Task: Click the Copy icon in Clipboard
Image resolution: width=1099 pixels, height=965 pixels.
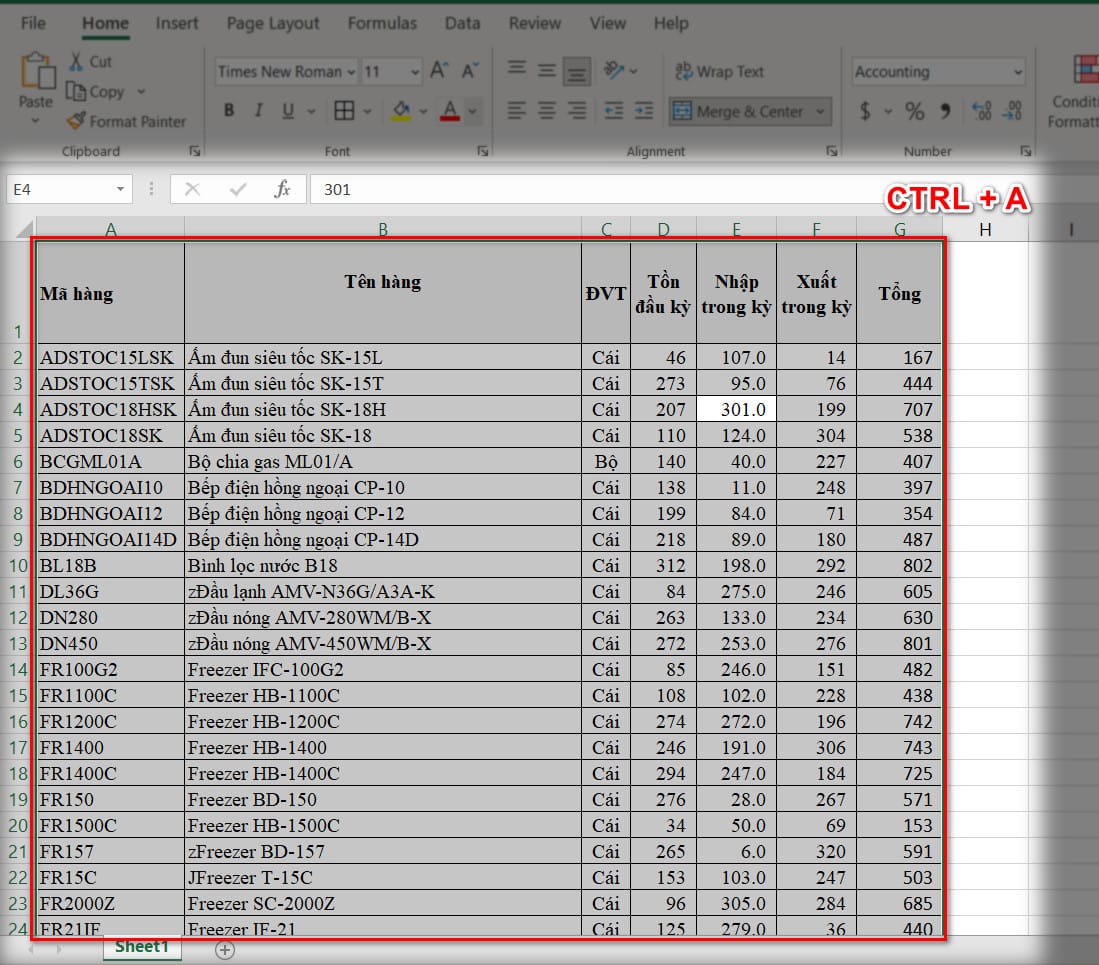Action: pyautogui.click(x=75, y=91)
